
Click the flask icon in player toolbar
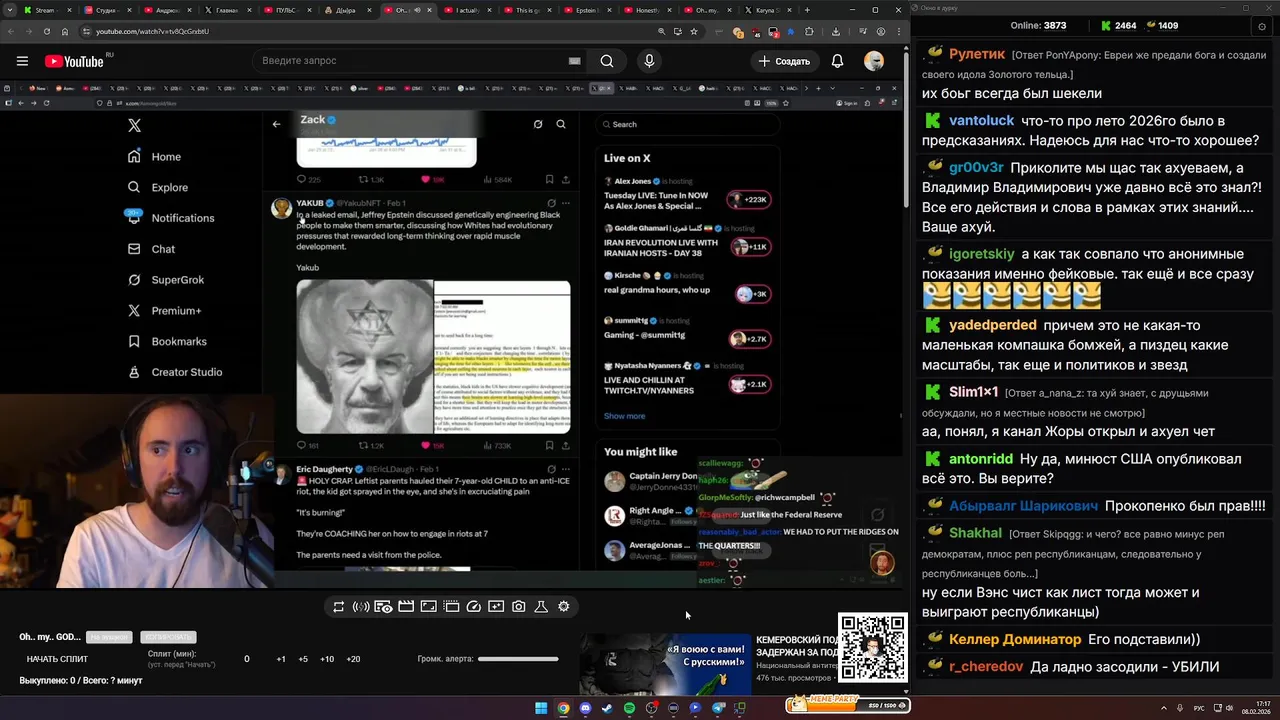pyautogui.click(x=541, y=607)
